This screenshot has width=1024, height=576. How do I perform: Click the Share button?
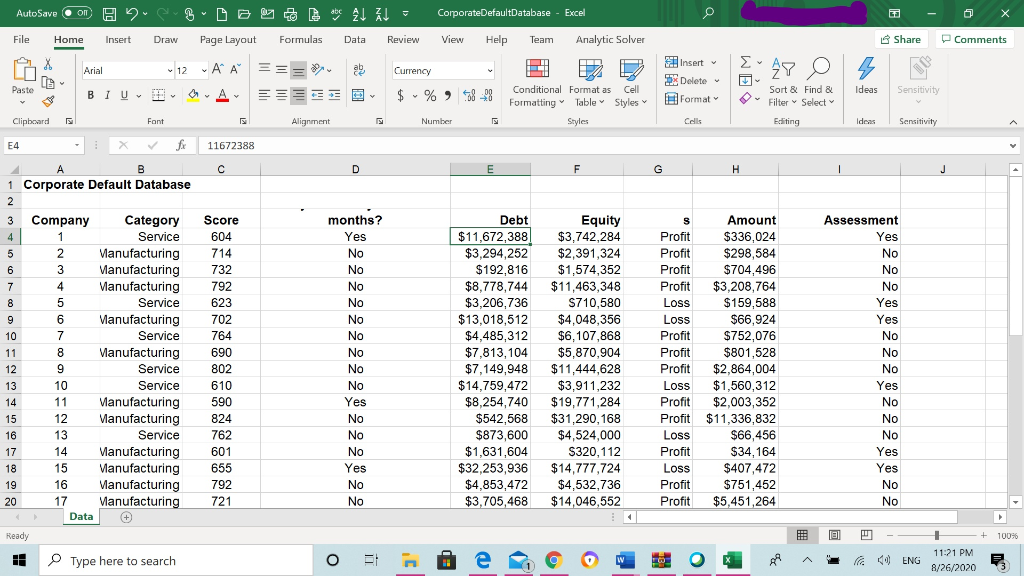pyautogui.click(x=901, y=39)
